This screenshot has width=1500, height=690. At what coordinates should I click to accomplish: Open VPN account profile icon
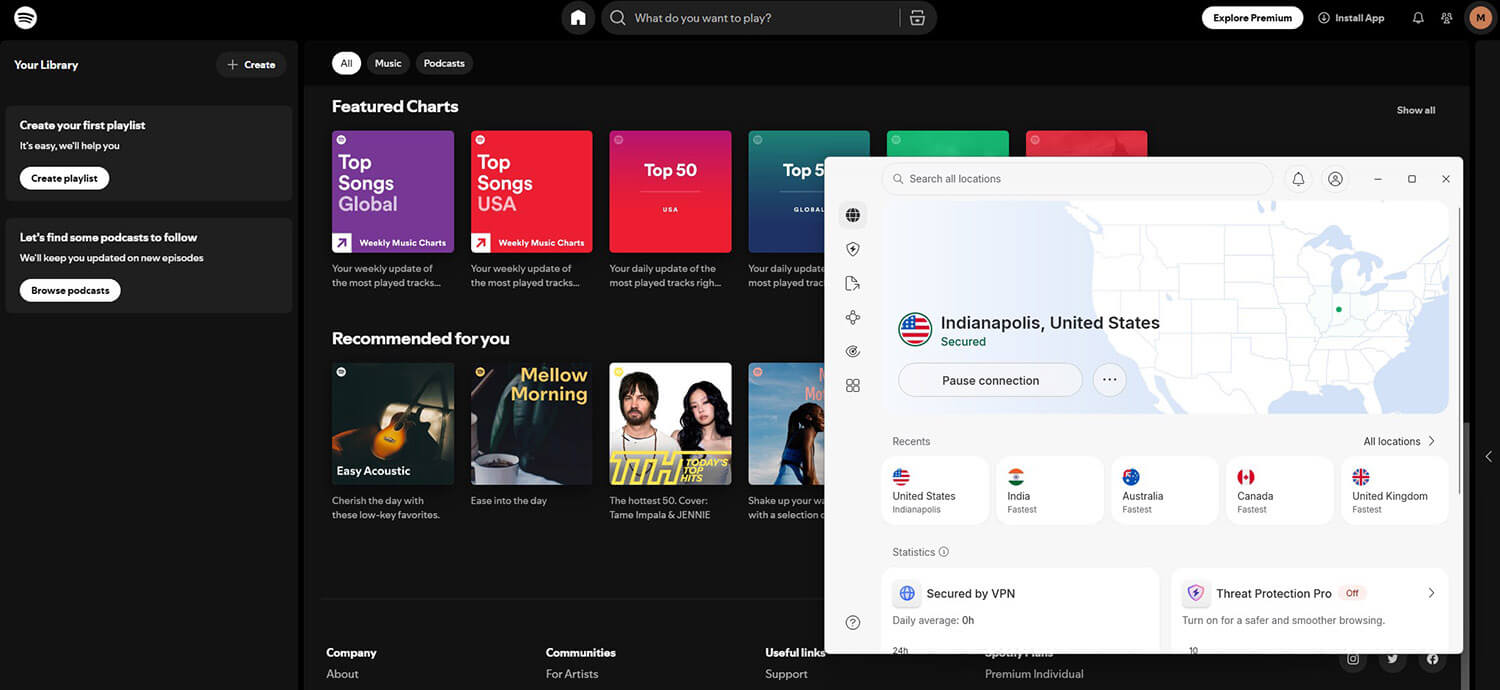pos(1335,179)
